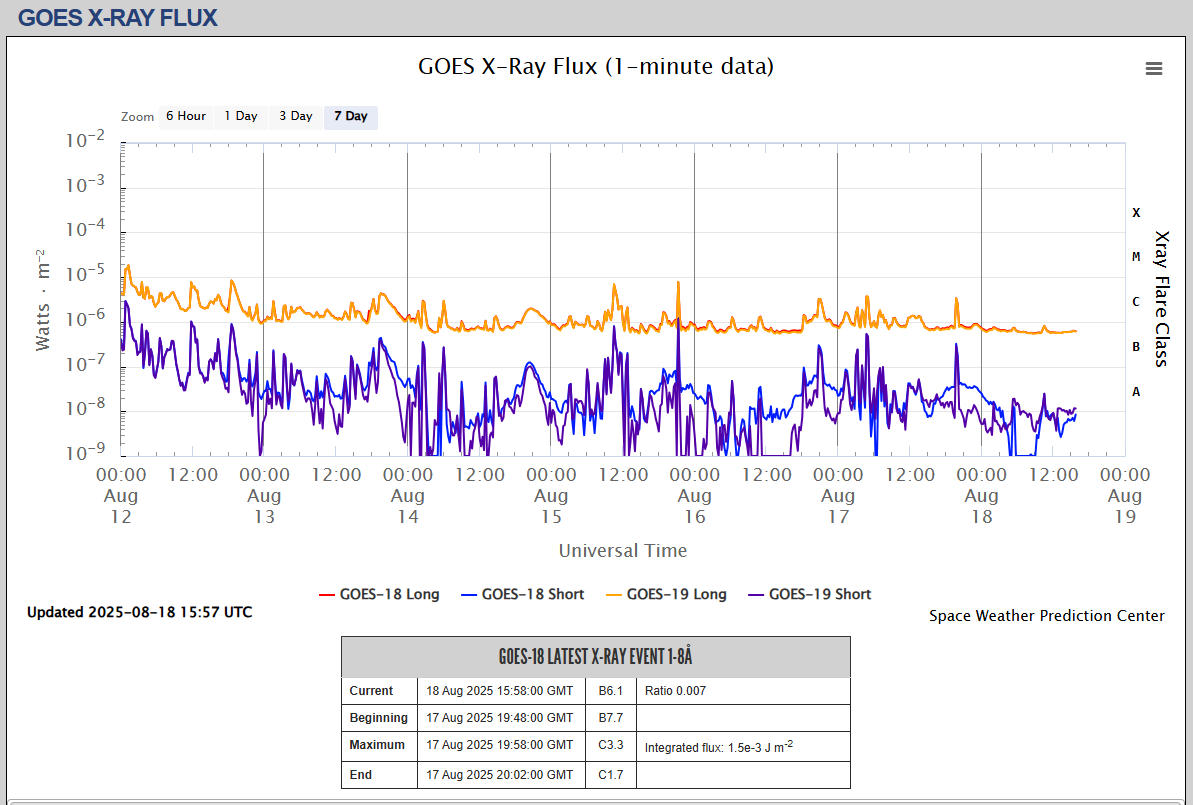Click the A flare class label
The width and height of the screenshot is (1193, 805).
click(1136, 392)
